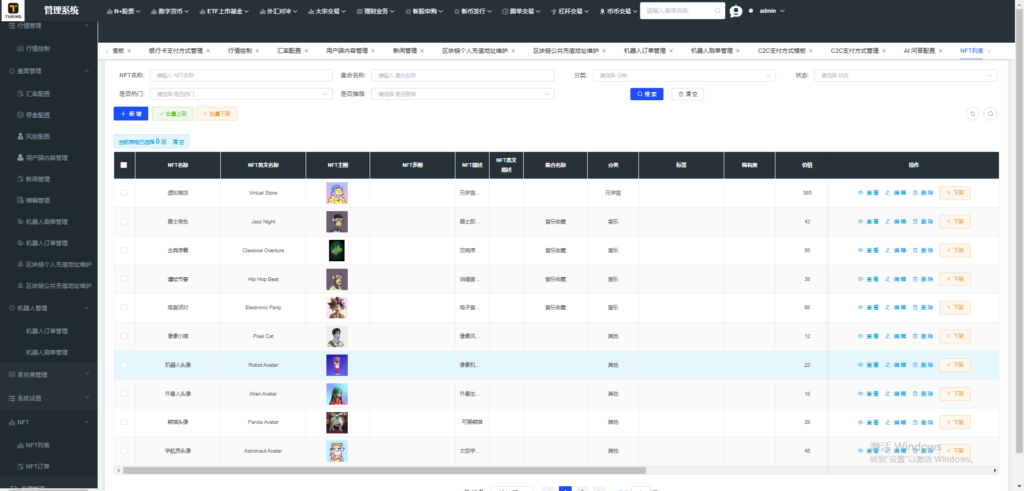This screenshot has height=491, width=1024.
Task: Collapse the 盘面管理 sidebar section
Action: (49, 71)
